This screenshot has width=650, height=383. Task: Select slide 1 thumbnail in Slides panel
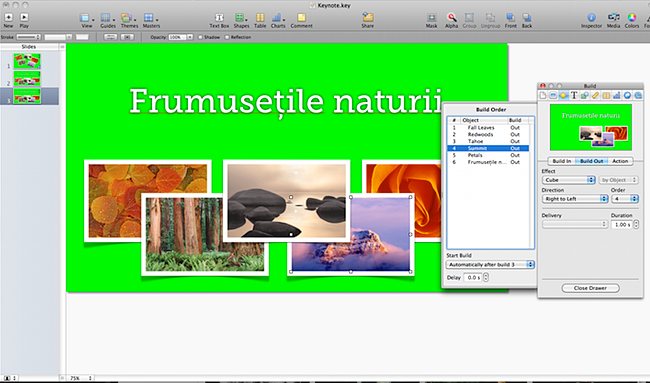point(27,61)
